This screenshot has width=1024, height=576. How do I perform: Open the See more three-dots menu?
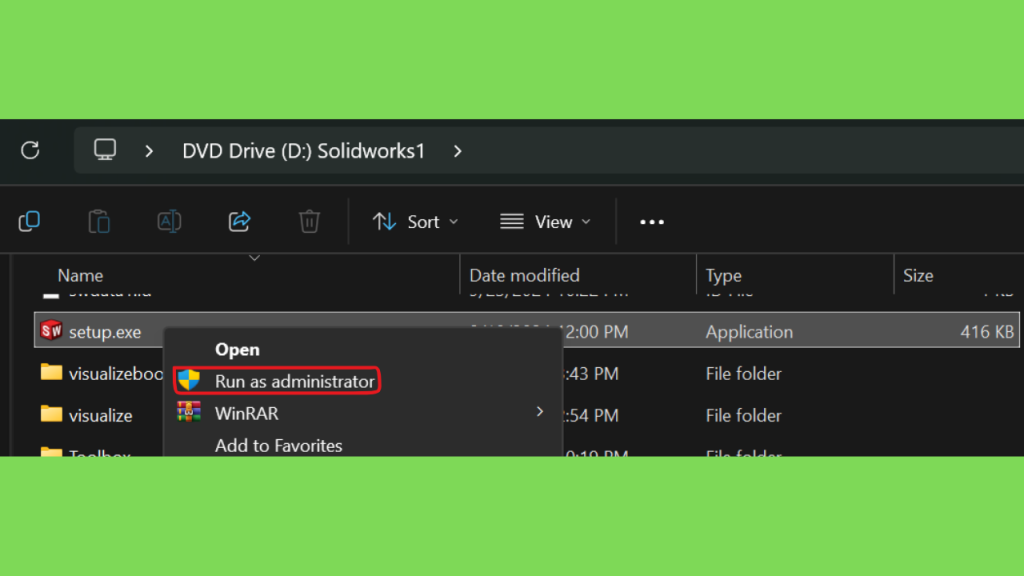652,222
